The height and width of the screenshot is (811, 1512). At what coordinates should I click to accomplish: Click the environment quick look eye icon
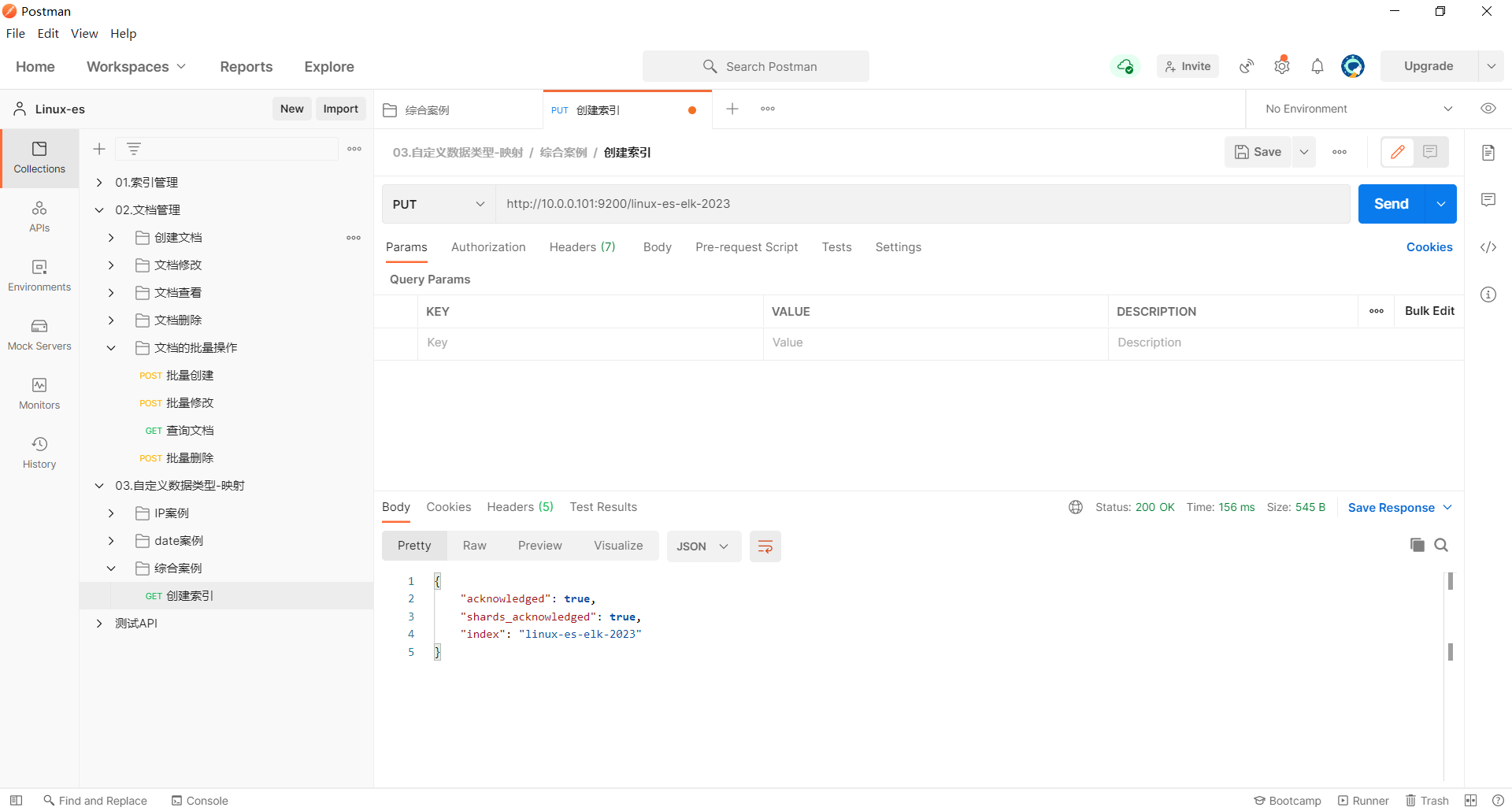click(x=1488, y=109)
